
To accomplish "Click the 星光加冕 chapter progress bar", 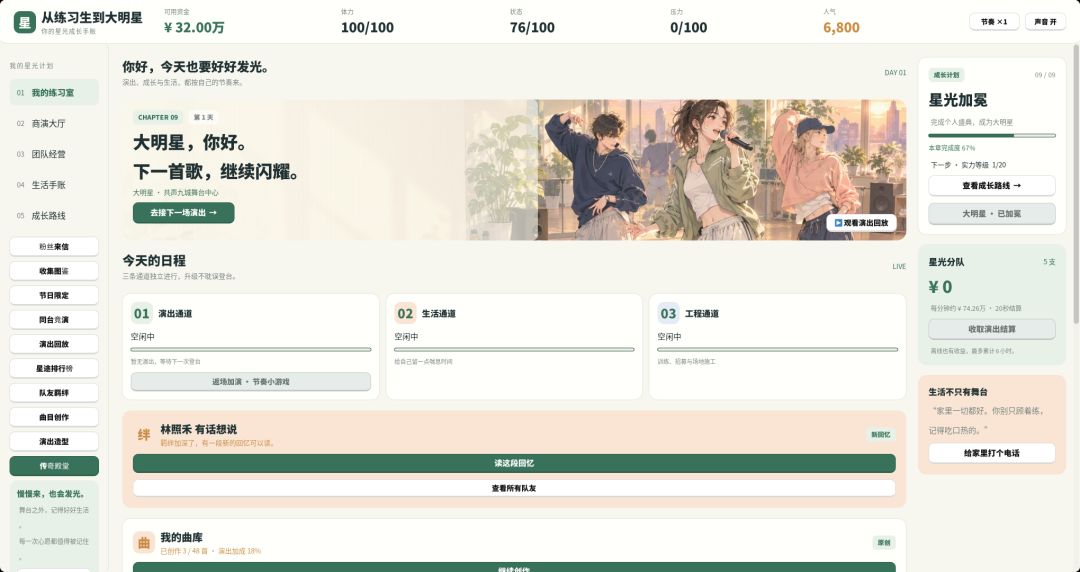I will (x=992, y=136).
